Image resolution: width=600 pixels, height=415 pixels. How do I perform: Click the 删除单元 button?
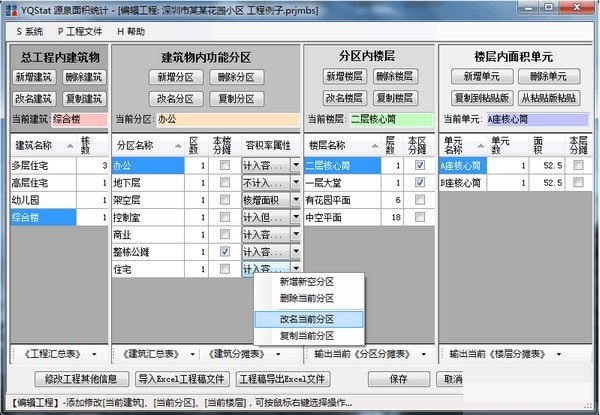[549, 76]
